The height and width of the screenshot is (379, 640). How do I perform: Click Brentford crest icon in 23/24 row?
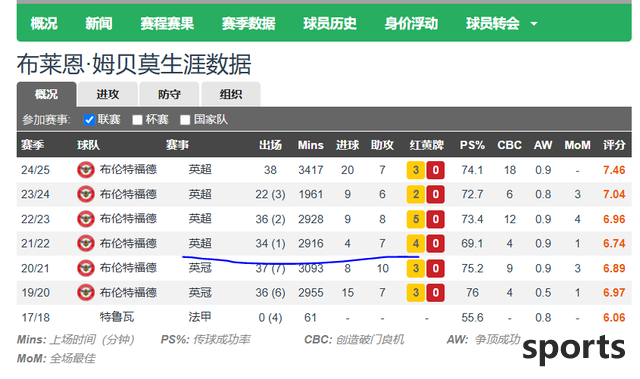[x=86, y=194]
